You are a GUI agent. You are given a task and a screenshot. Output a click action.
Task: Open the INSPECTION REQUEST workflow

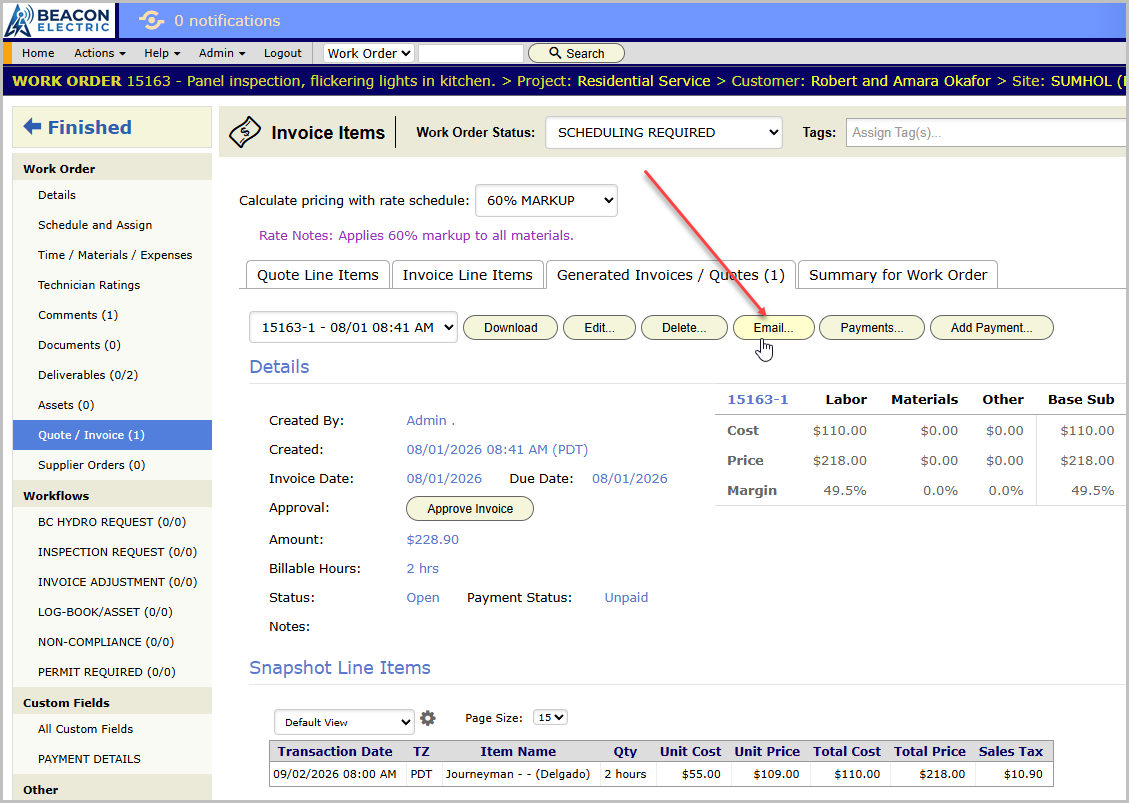(x=117, y=552)
